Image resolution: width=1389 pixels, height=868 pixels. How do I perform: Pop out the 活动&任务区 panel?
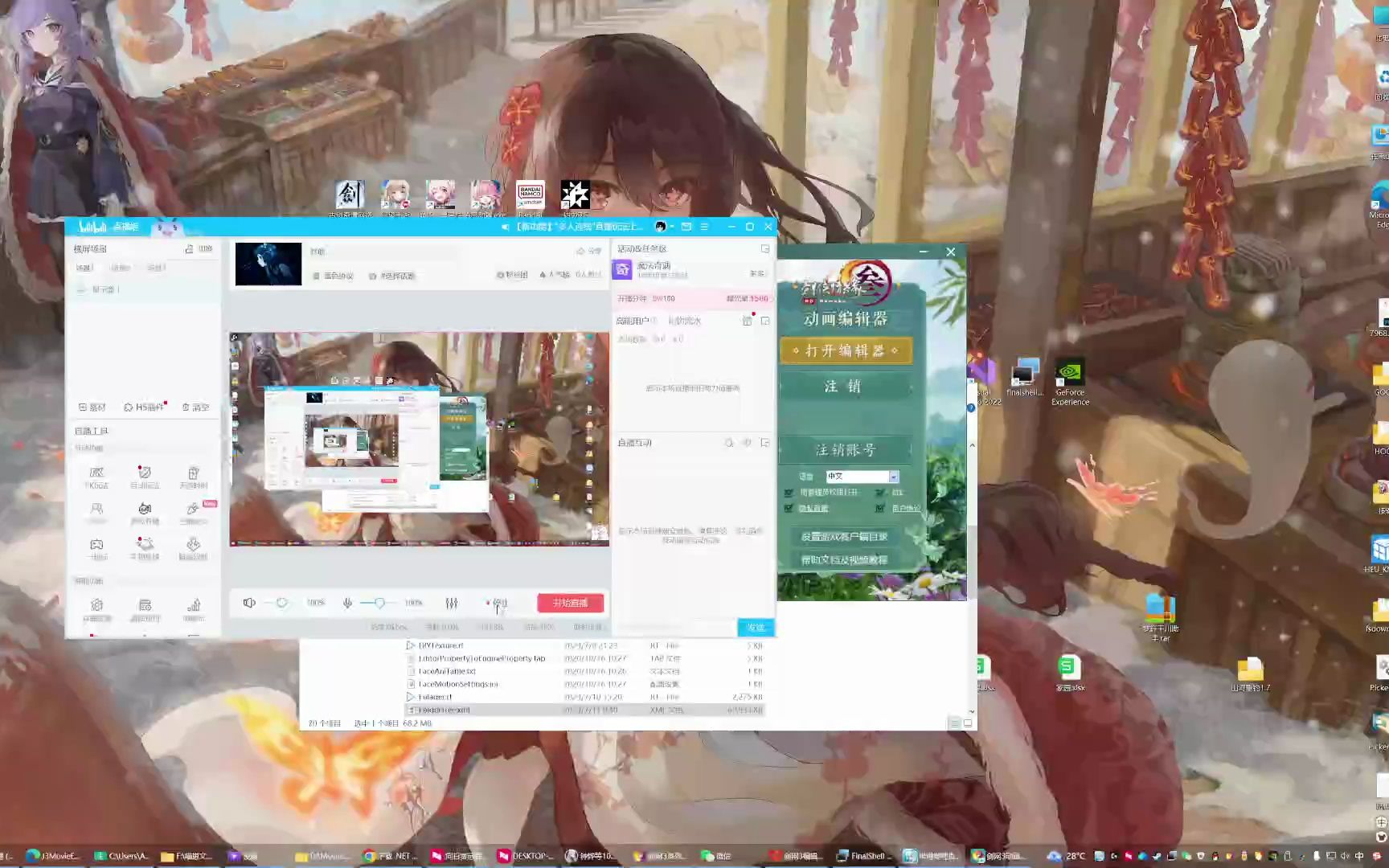click(x=765, y=249)
